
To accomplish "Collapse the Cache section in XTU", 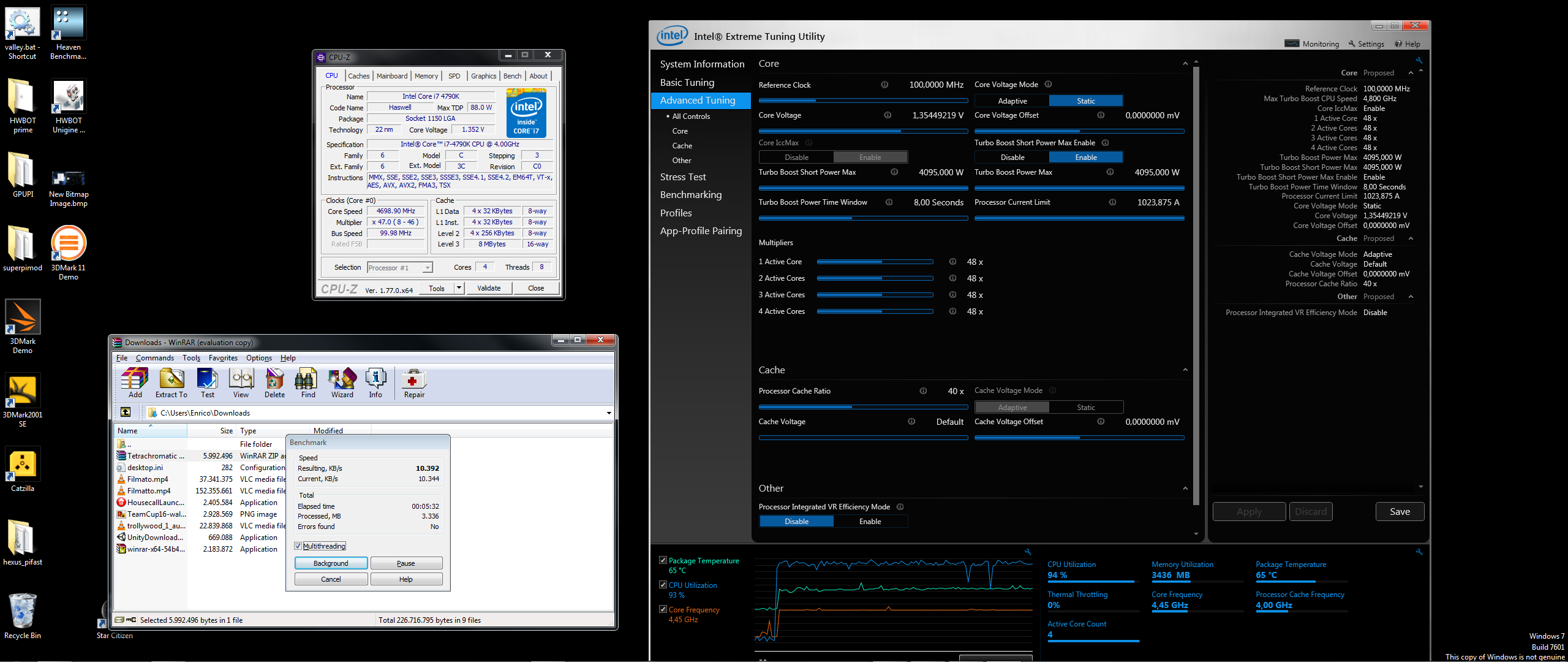I will point(1185,370).
